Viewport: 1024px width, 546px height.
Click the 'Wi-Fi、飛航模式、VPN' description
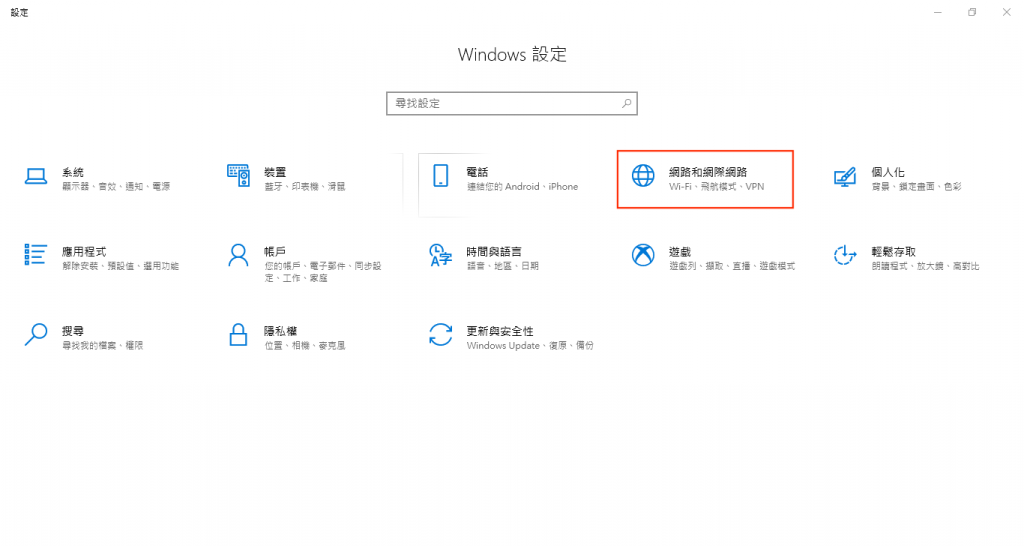pos(716,187)
